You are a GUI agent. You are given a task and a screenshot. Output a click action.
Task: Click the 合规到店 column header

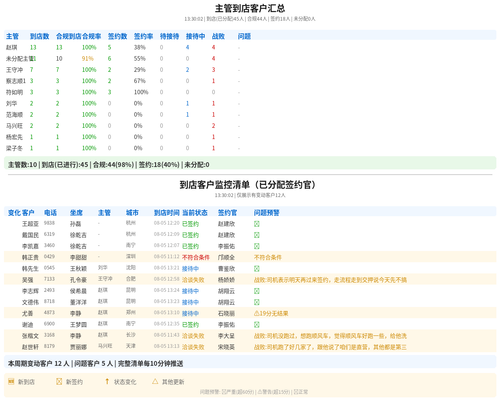69,36
